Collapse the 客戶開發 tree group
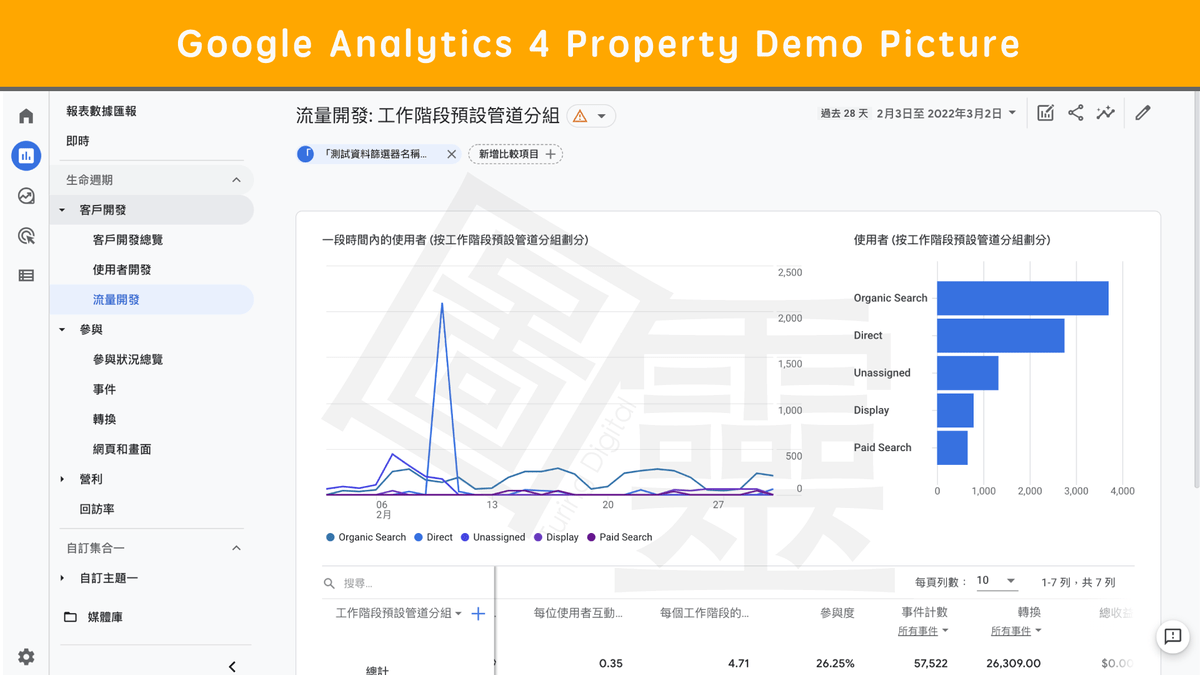The image size is (1200, 675). tap(62, 210)
